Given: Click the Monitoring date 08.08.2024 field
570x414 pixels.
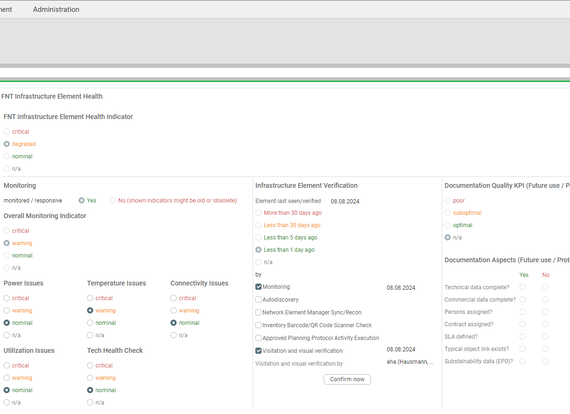Looking at the screenshot, I should point(401,288).
